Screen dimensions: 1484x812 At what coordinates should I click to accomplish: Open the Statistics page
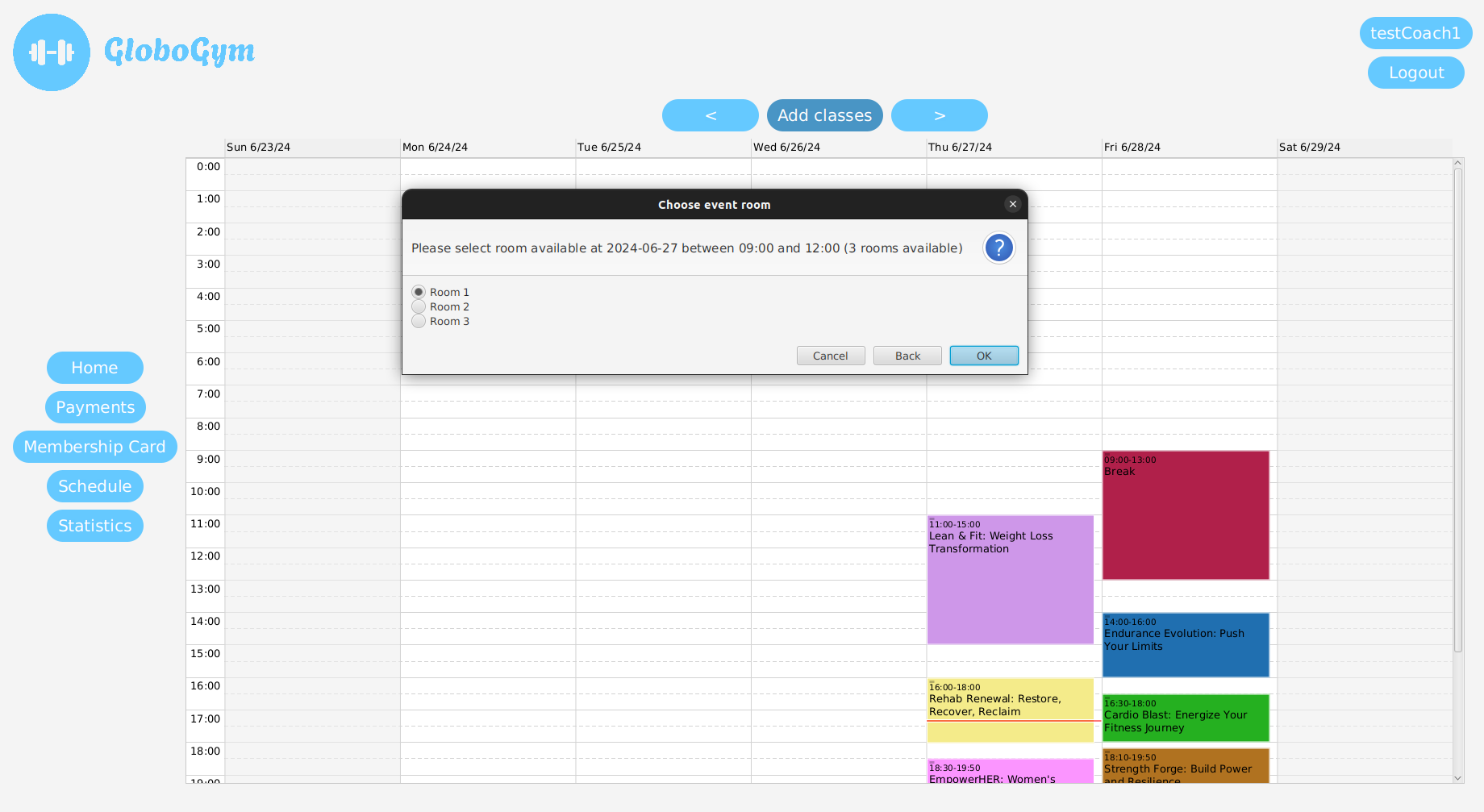pyautogui.click(x=94, y=526)
